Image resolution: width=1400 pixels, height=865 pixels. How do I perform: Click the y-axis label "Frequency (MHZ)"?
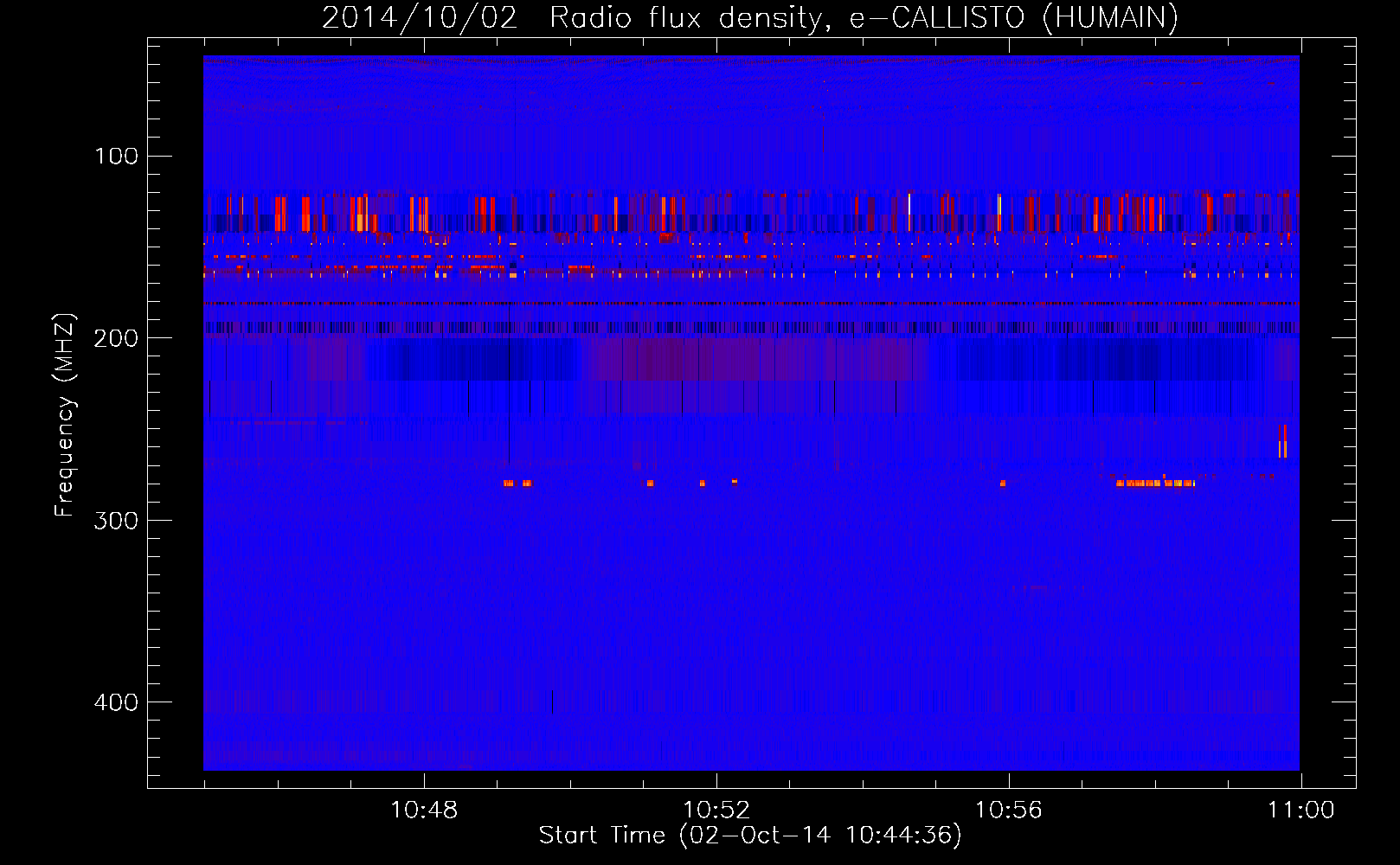65,415
